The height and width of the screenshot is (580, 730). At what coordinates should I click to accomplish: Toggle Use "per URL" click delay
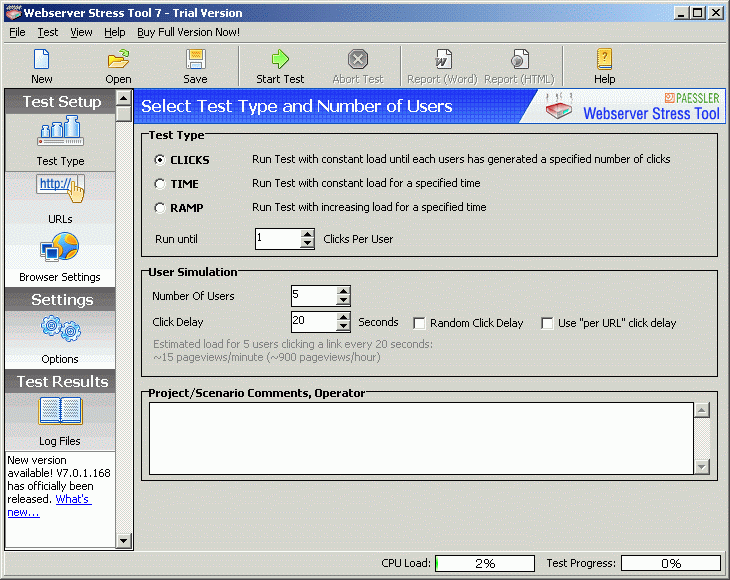tap(547, 323)
